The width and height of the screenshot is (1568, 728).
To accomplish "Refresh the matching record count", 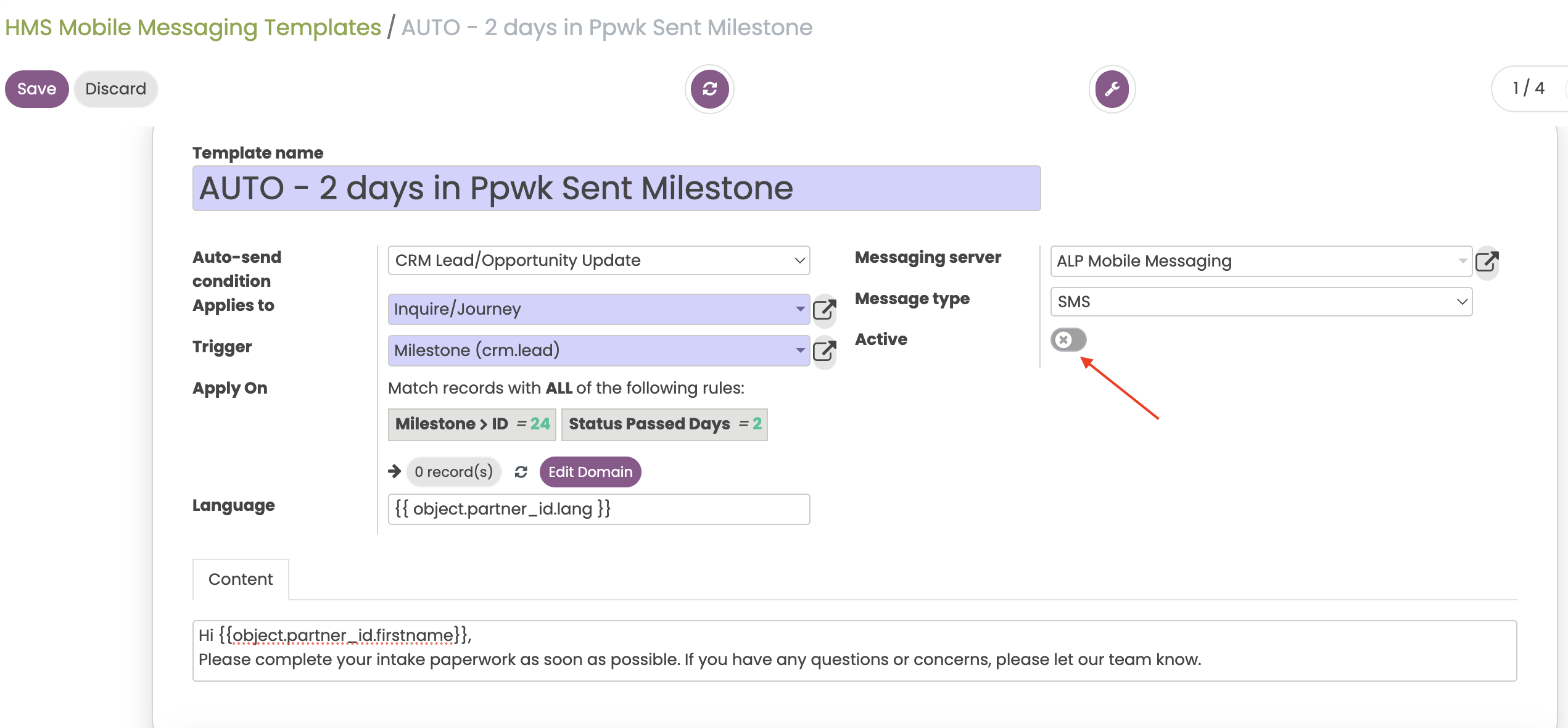I will pos(521,472).
